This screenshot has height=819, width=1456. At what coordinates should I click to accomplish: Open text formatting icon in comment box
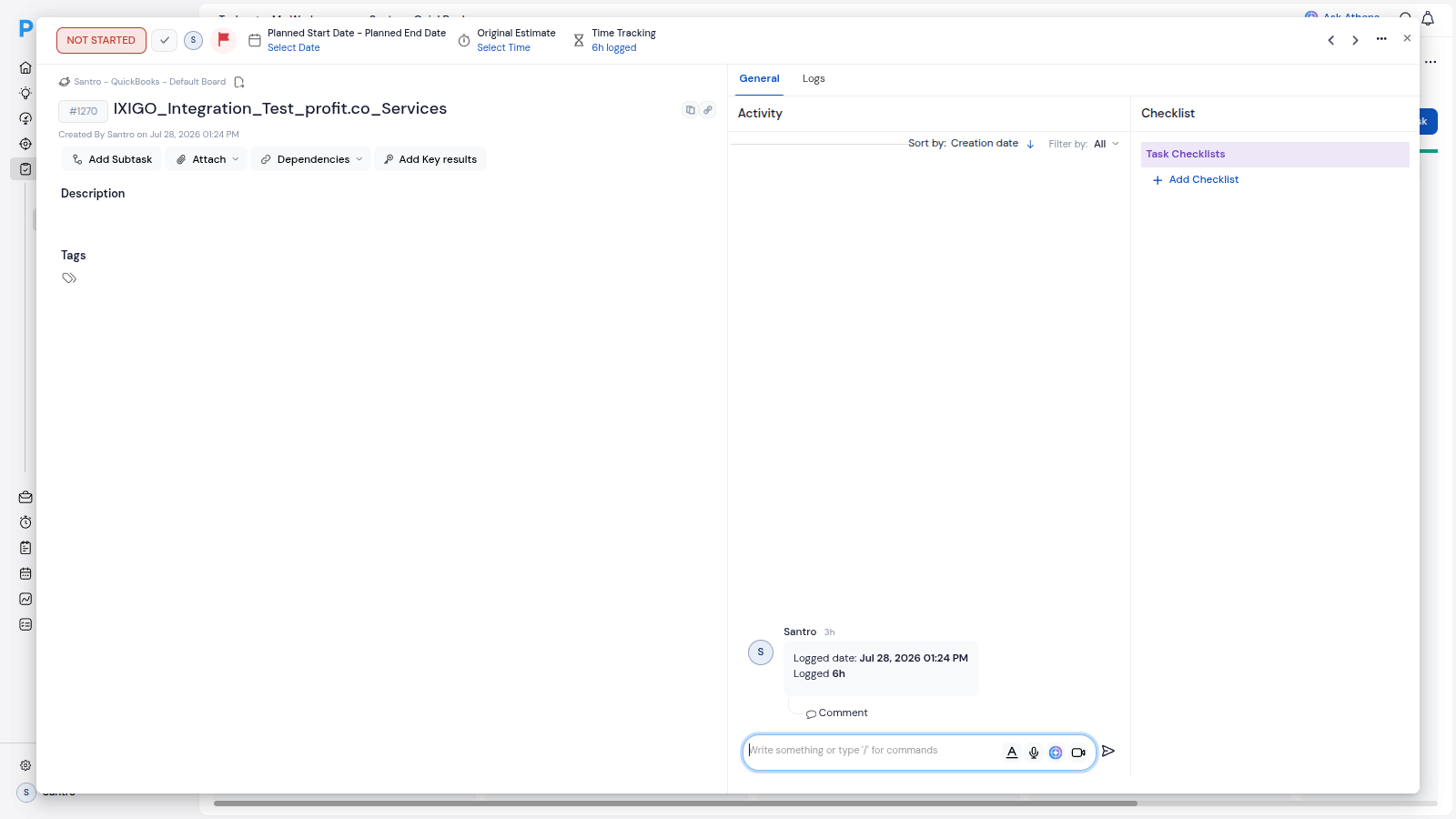pos(1012,753)
